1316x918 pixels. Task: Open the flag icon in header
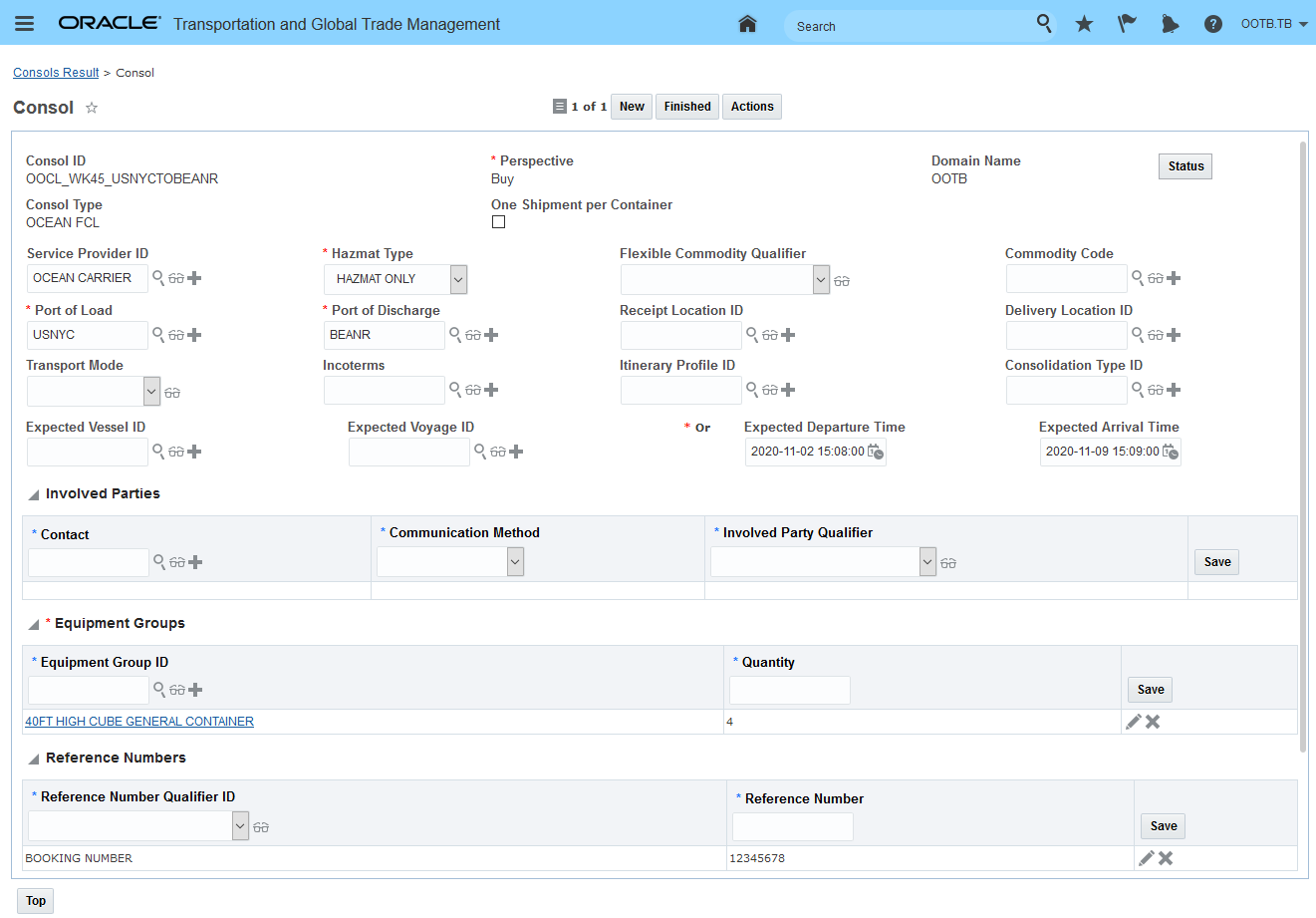click(1127, 24)
